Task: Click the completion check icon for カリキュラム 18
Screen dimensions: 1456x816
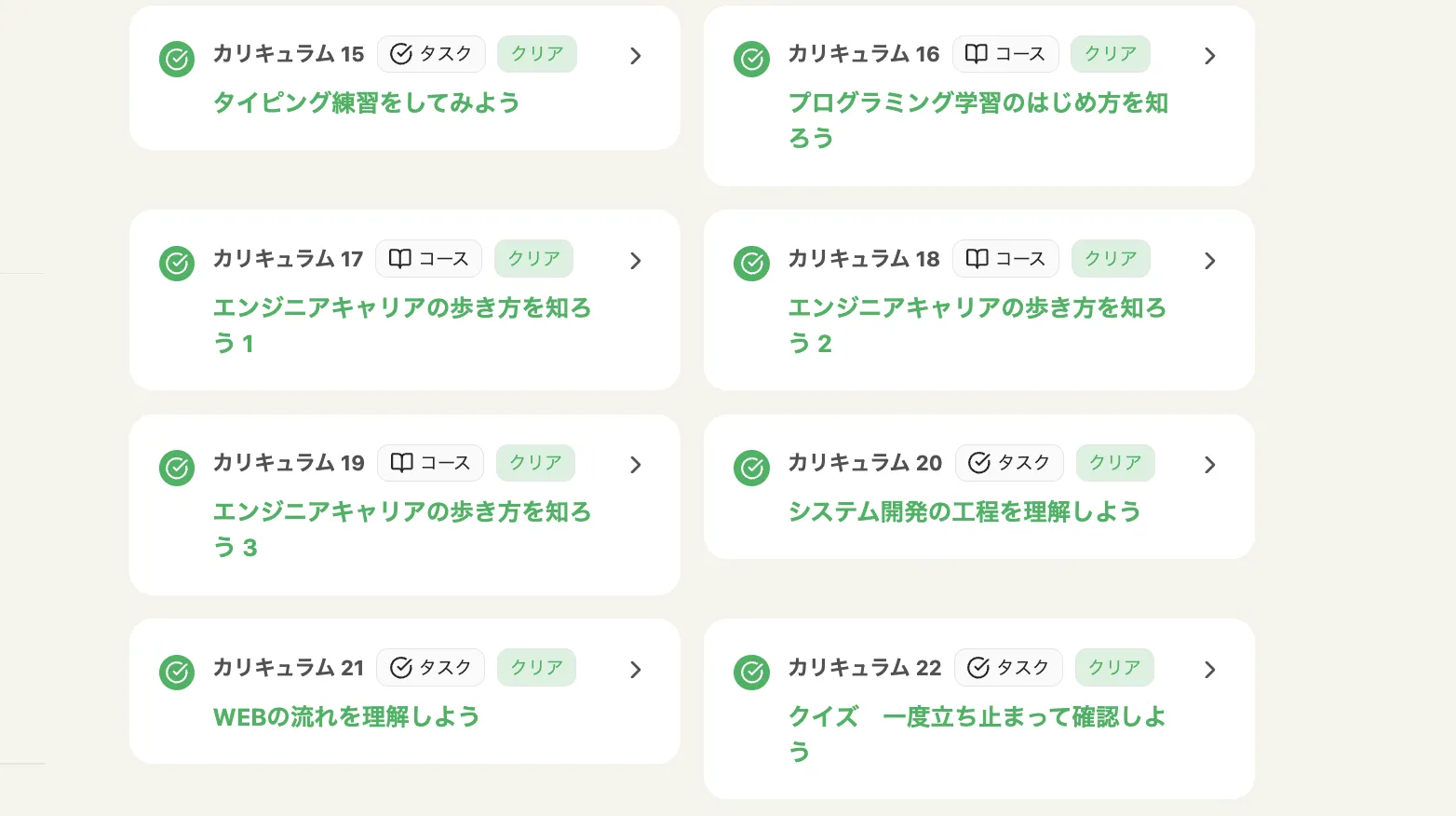Action: [x=751, y=264]
